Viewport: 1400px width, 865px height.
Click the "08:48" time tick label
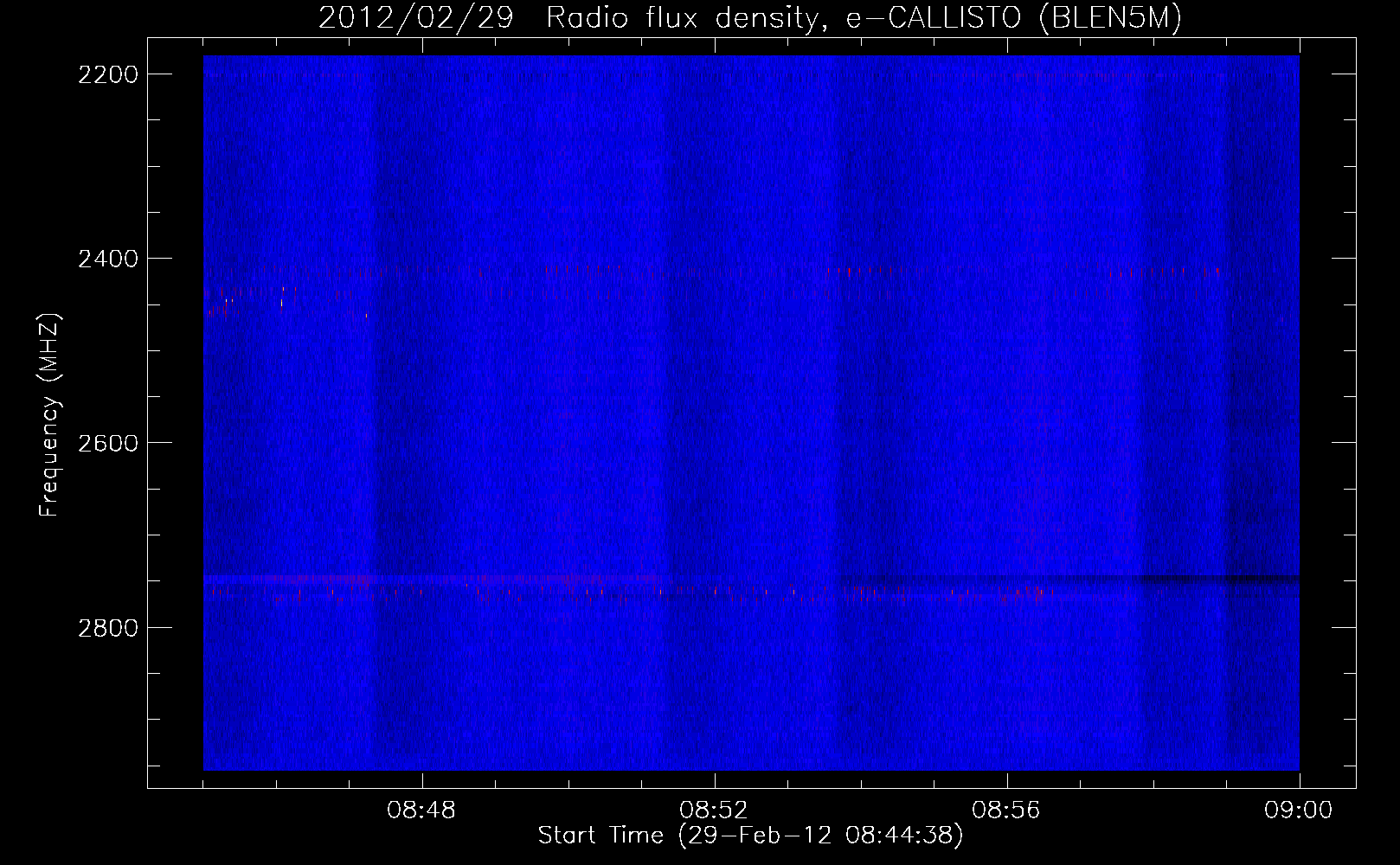tap(421, 811)
